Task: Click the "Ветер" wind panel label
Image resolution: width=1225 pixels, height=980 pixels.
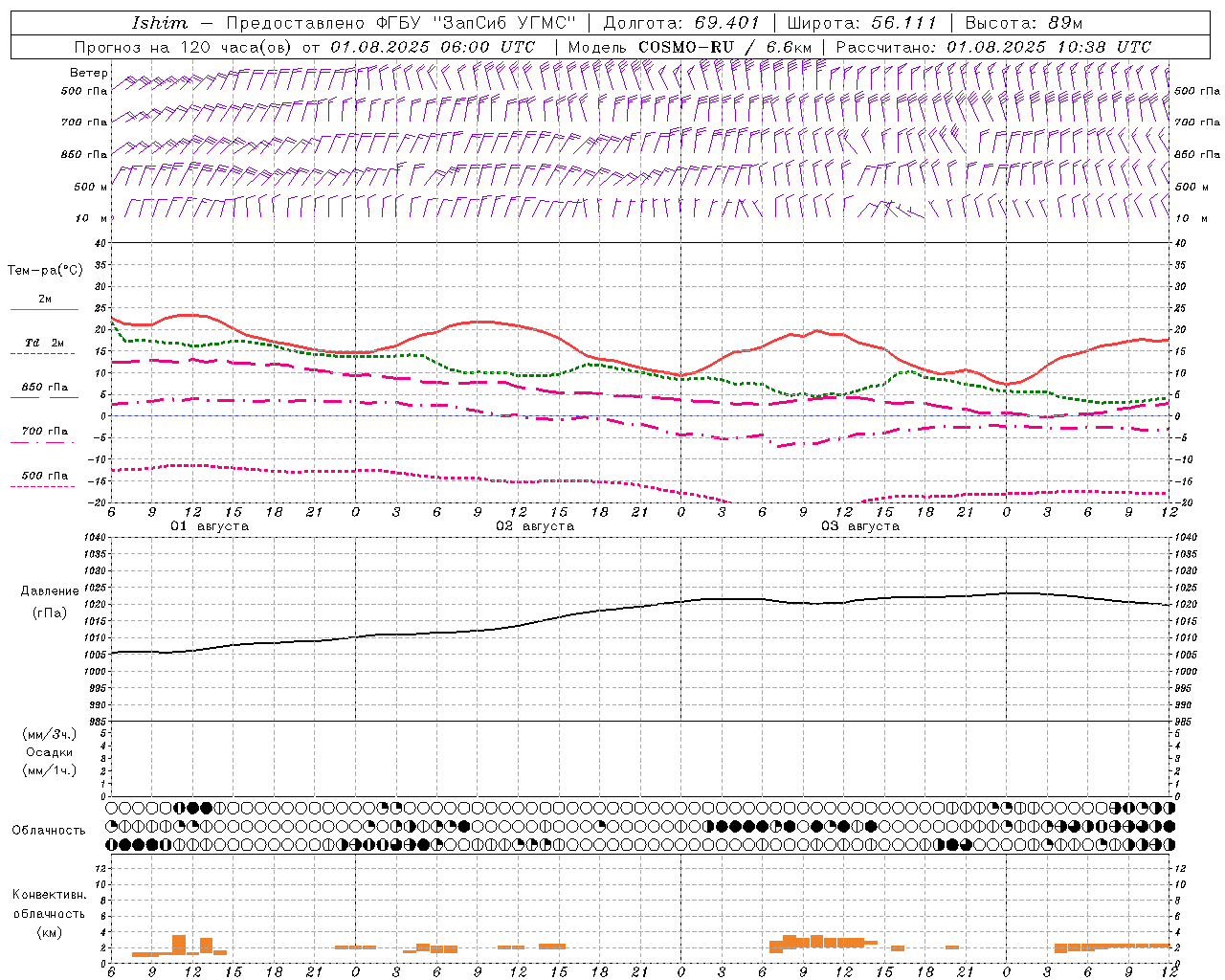Action: tap(89, 73)
